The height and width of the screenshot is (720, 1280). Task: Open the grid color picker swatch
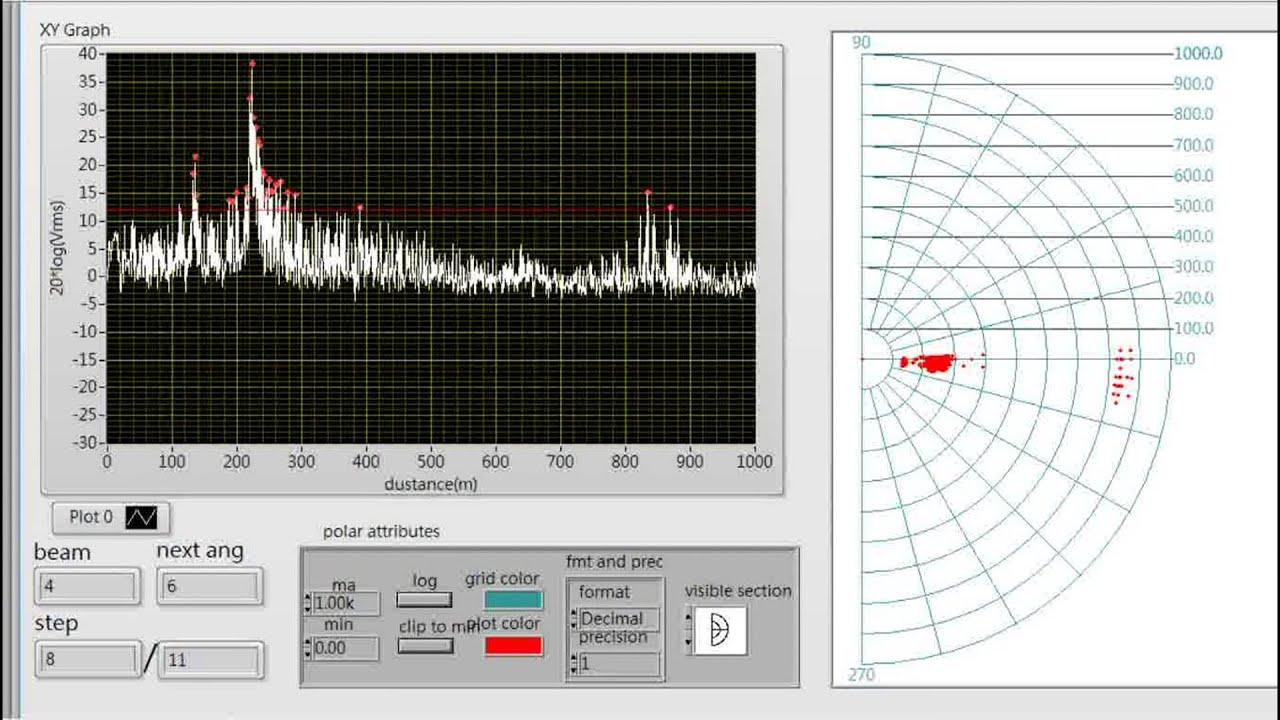pos(514,599)
